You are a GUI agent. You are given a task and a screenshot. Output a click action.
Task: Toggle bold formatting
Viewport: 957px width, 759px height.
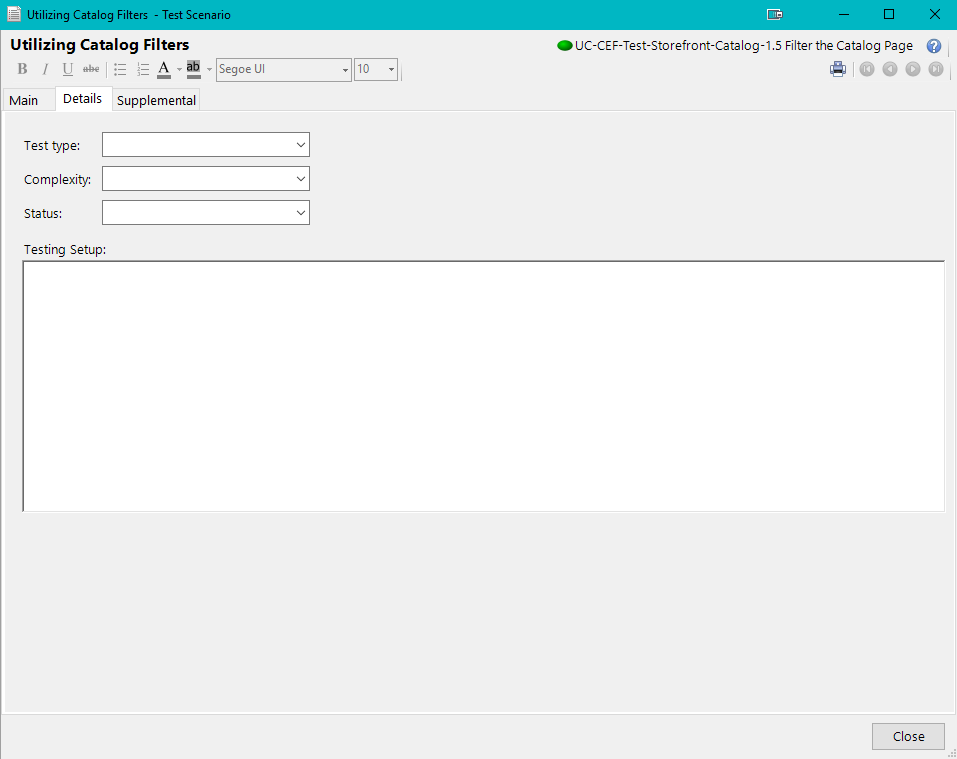[x=23, y=69]
